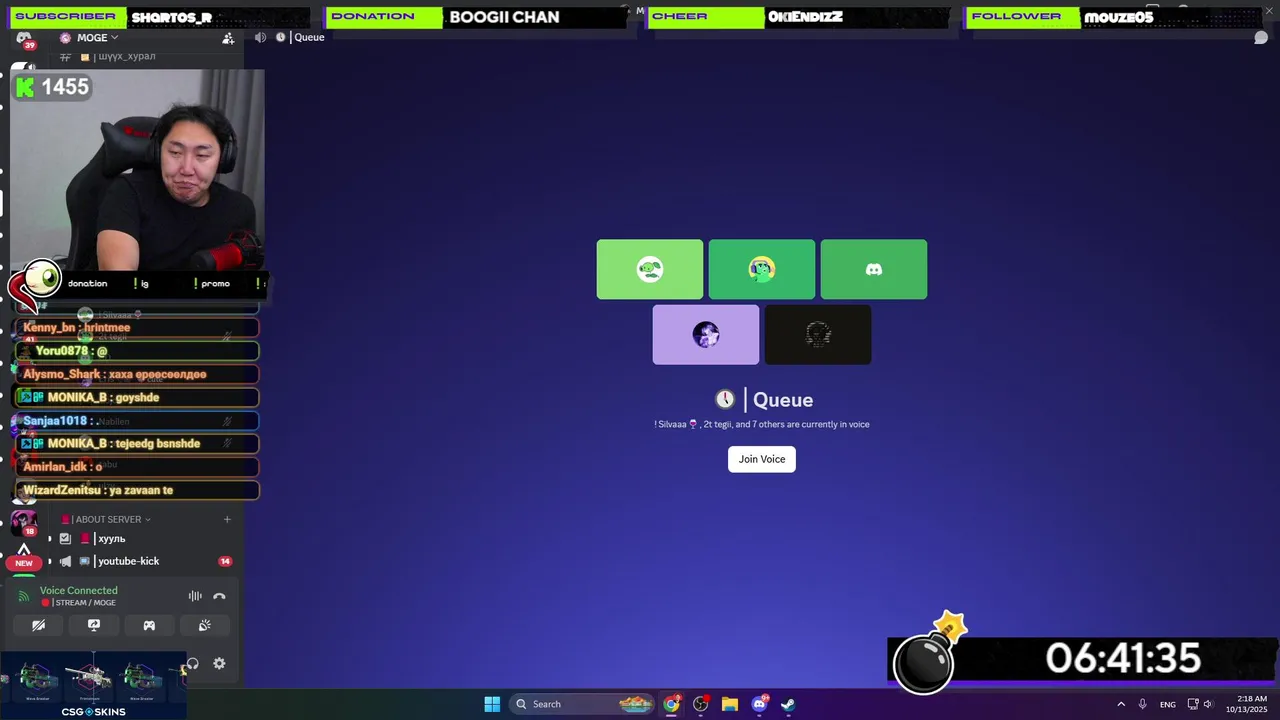Viewport: 1280px width, 720px height.
Task: Switch ENG input language indicator
Action: point(1168,705)
